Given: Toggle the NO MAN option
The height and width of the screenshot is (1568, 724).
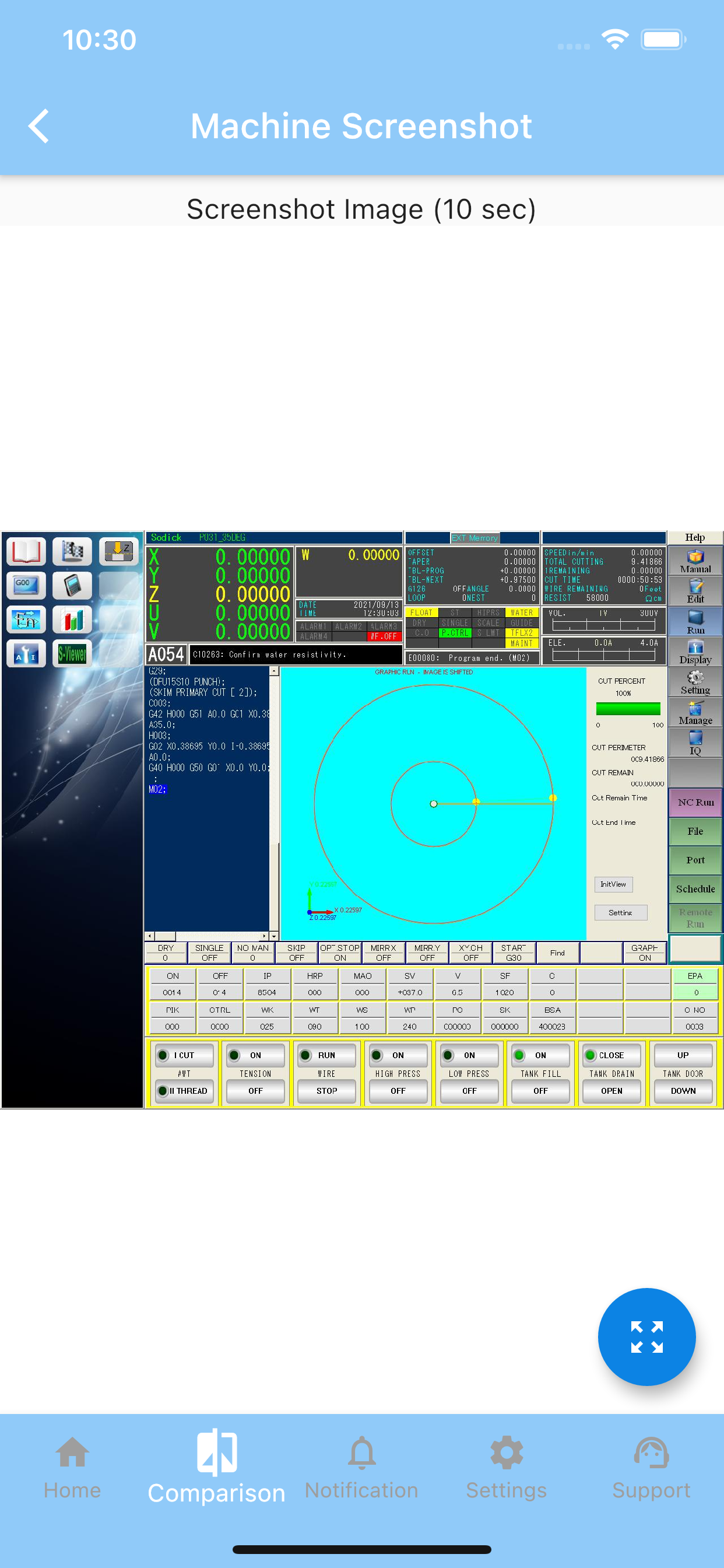Looking at the screenshot, I should pyautogui.click(x=252, y=953).
